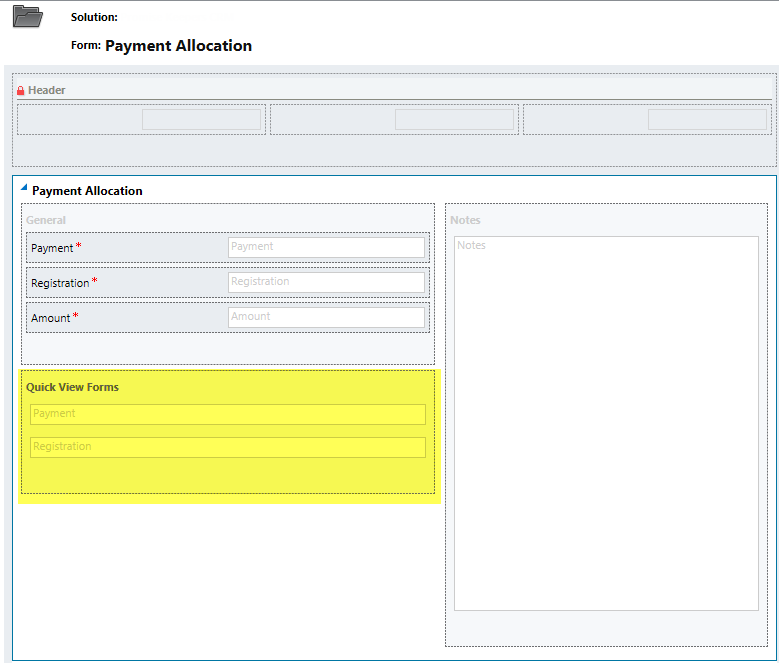Screen dimensions: 779x663
Task: Click the red lock icon beside Header
Action: click(20, 91)
